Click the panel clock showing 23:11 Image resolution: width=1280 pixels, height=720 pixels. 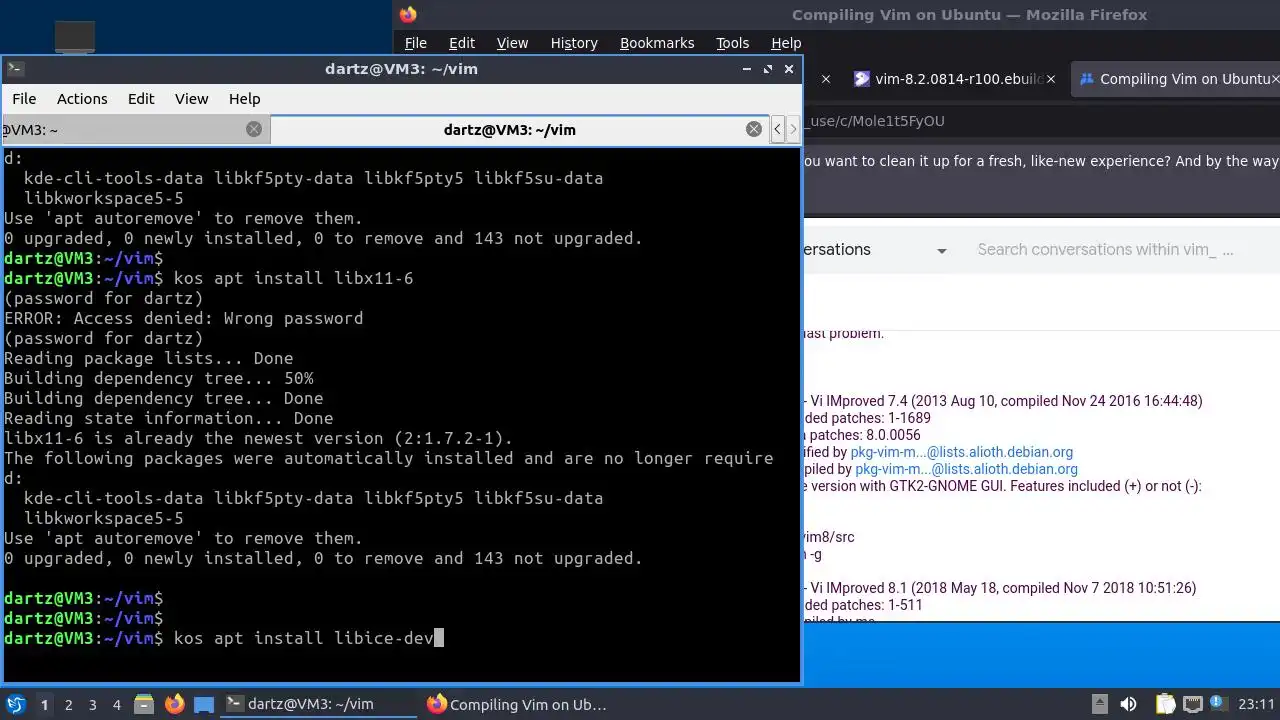(x=1257, y=704)
